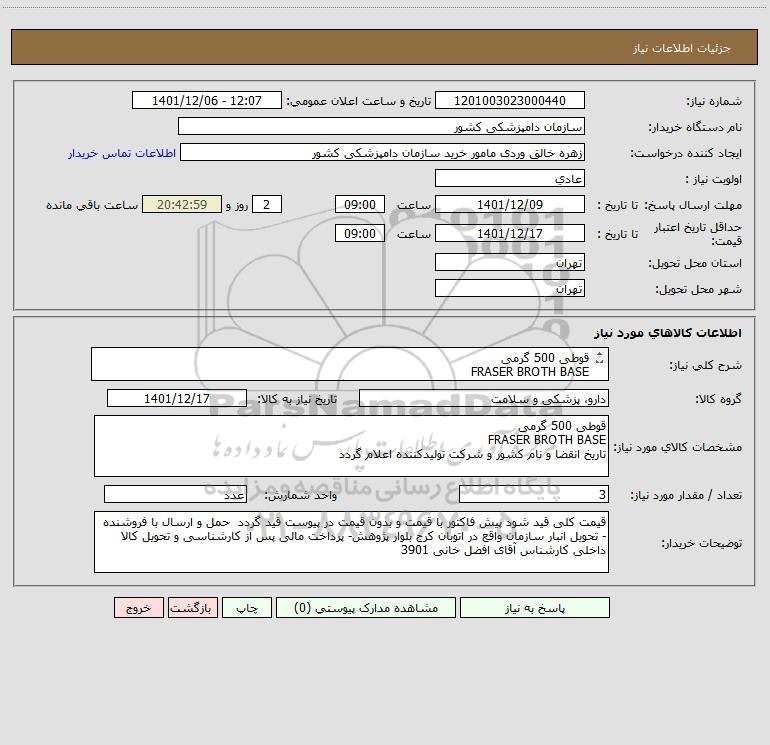Viewport: 770px width, 745px height.
Task: Click the response deadline date 1401/12/09
Action: pyautogui.click(x=510, y=204)
